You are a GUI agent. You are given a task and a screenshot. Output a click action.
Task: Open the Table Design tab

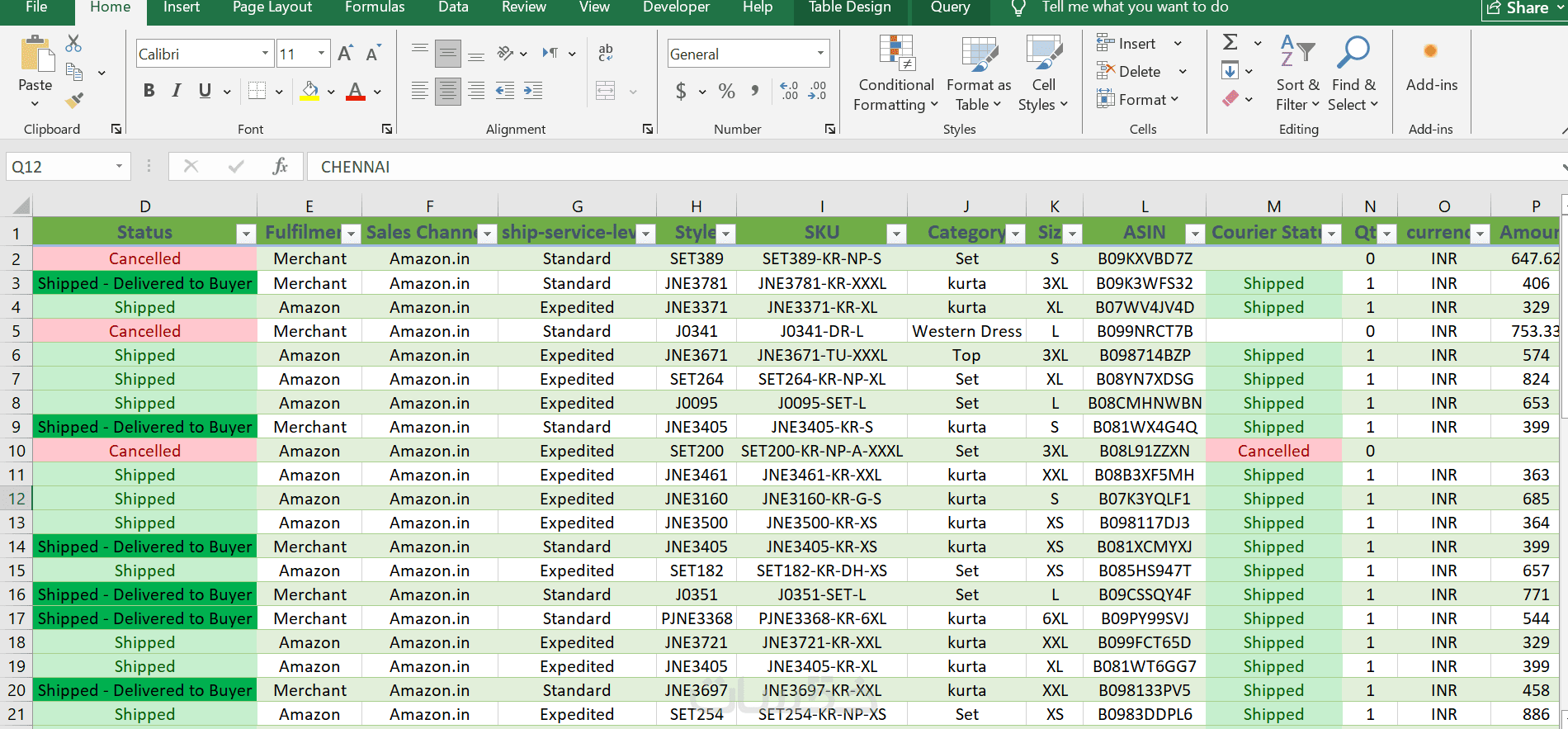850,7
